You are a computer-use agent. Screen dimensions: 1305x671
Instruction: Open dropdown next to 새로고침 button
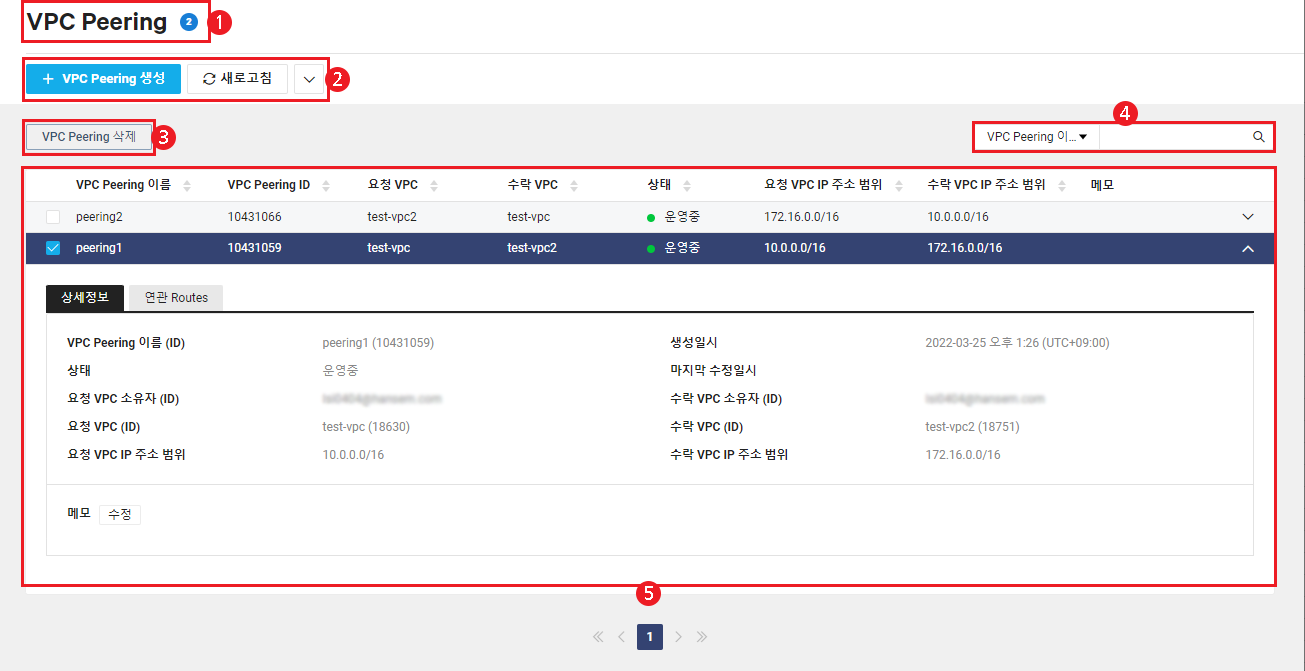click(x=309, y=79)
